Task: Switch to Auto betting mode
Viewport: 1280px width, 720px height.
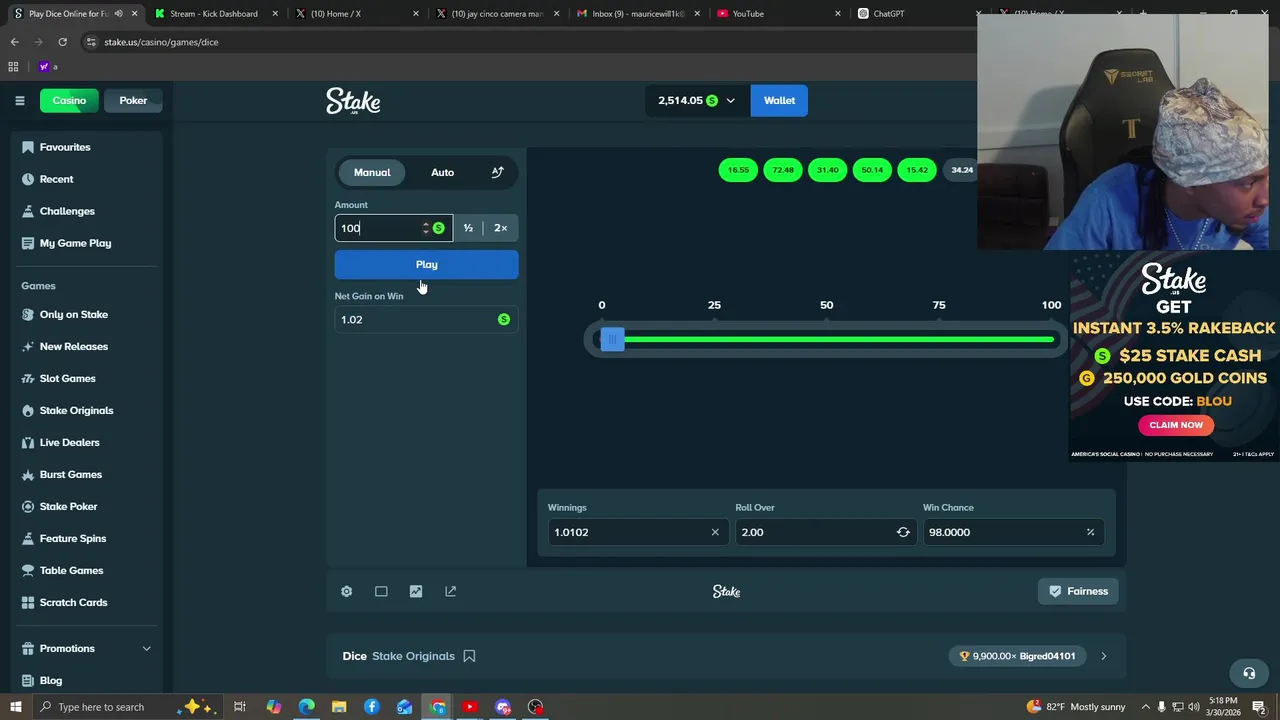Action: [x=442, y=172]
